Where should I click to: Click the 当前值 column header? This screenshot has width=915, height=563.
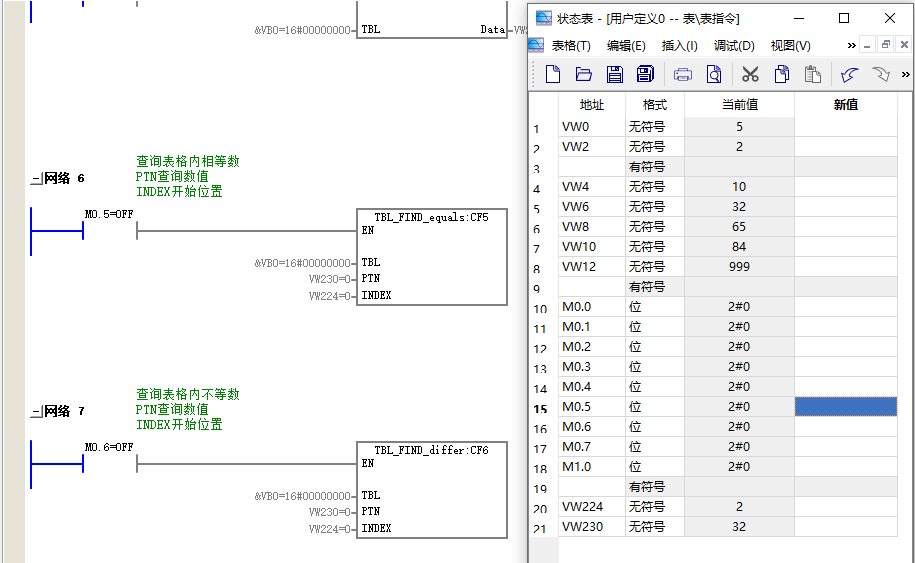739,105
